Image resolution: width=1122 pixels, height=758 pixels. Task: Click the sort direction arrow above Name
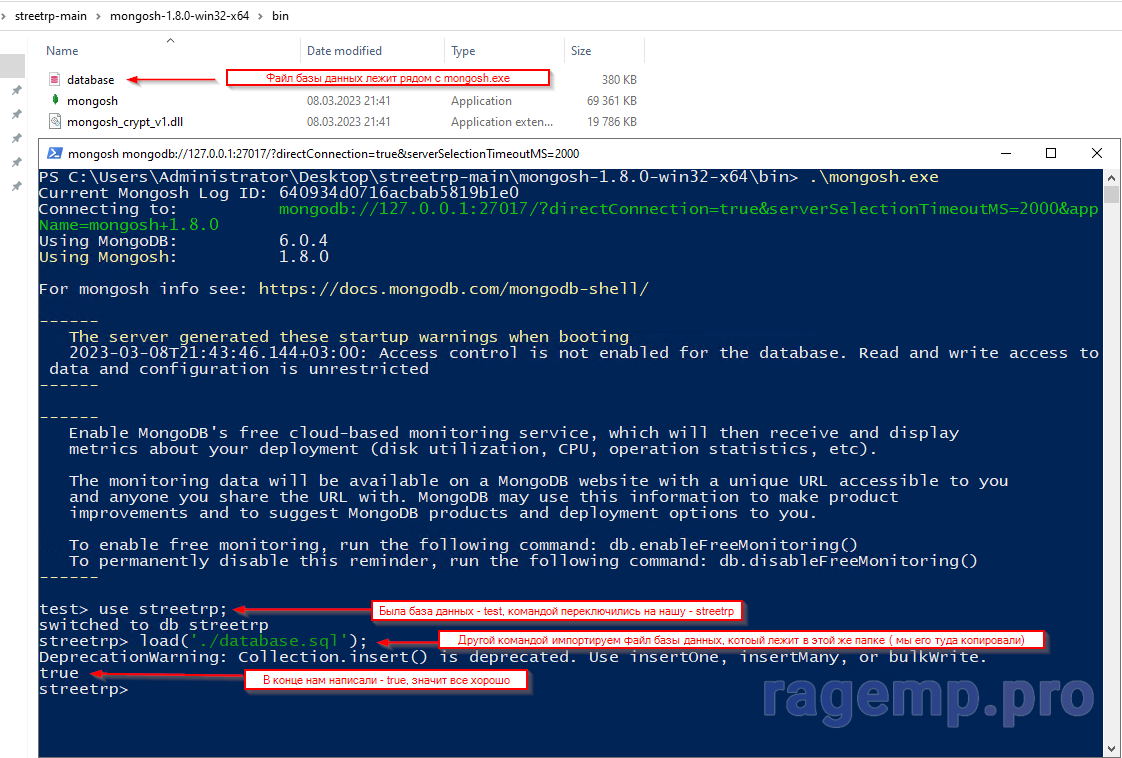coord(170,40)
